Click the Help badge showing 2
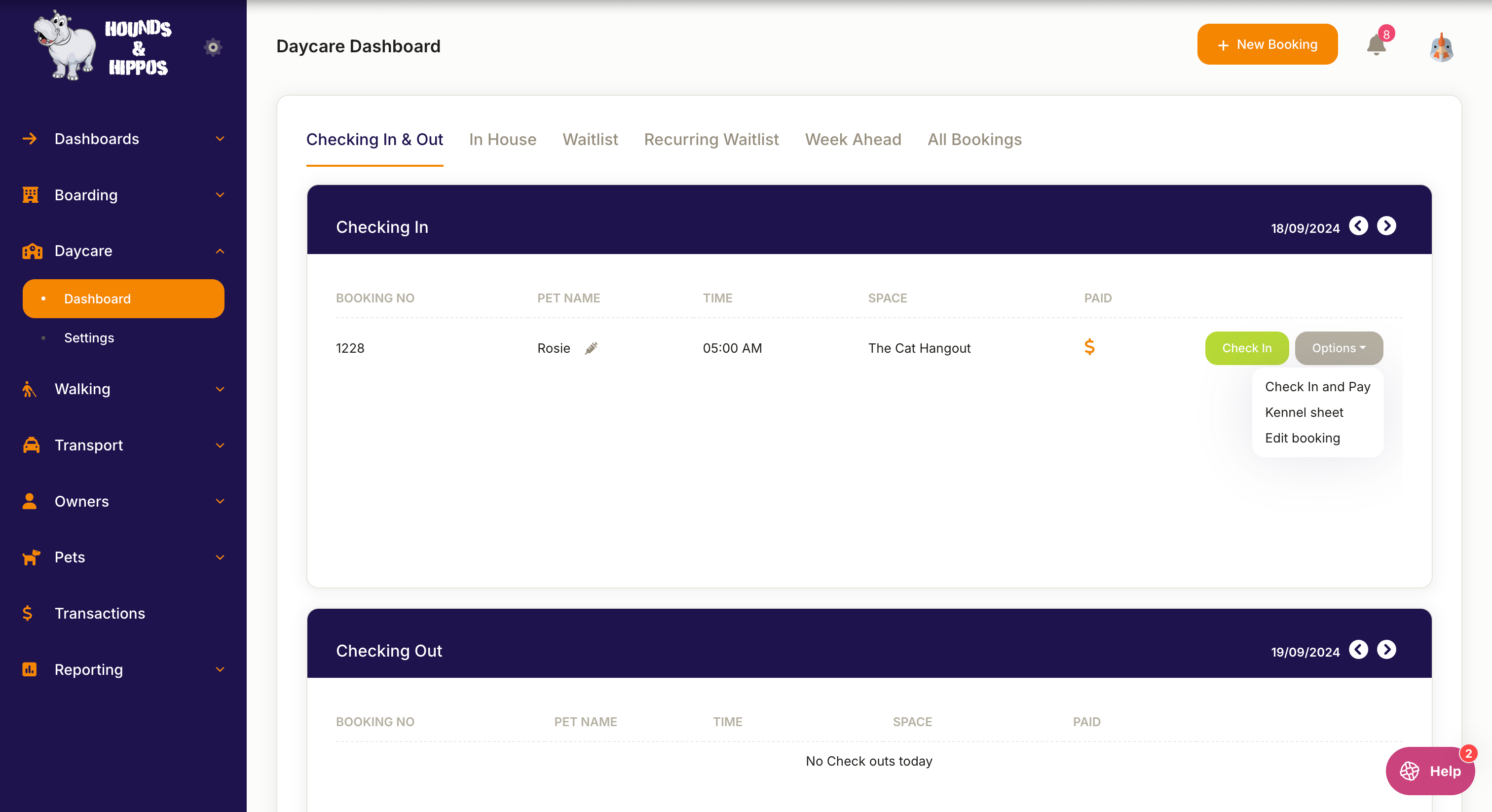 pyautogui.click(x=1468, y=753)
